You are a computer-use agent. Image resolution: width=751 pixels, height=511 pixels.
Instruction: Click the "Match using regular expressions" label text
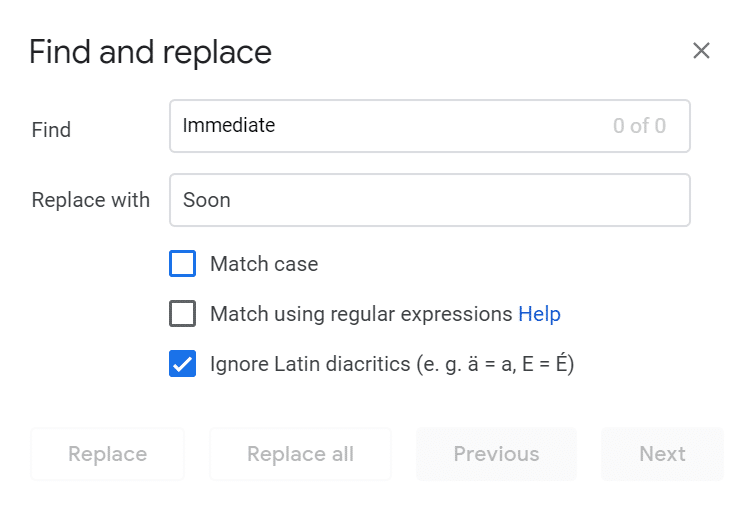click(x=361, y=314)
